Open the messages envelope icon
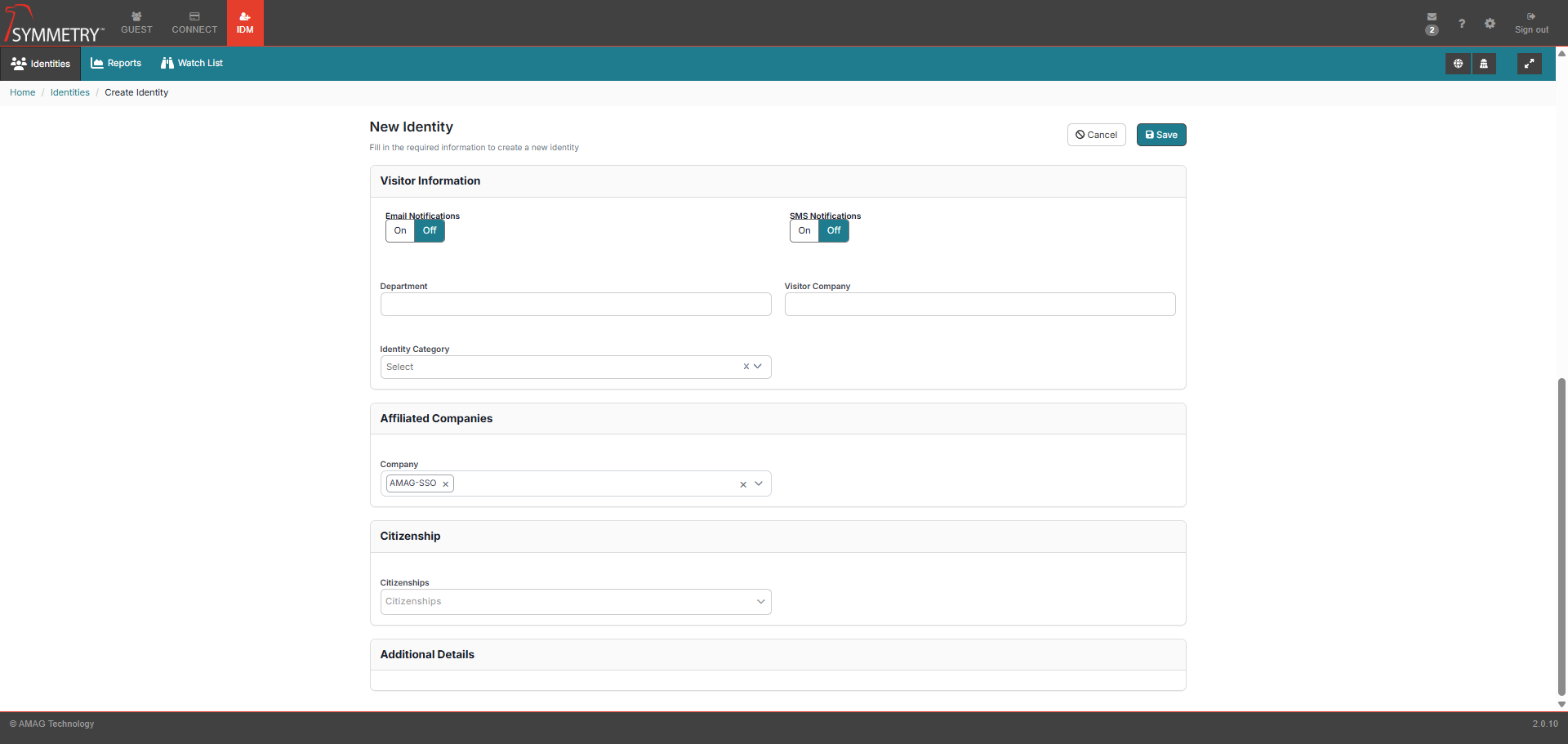Image resolution: width=1568 pixels, height=744 pixels. click(x=1432, y=17)
